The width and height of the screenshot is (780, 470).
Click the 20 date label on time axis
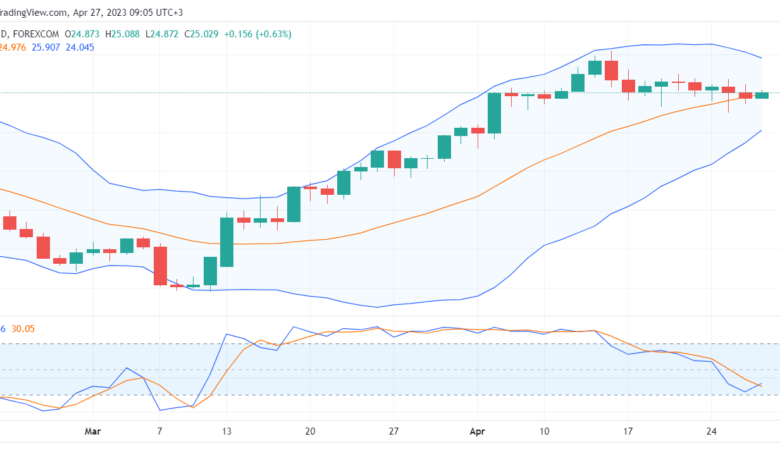(310, 431)
